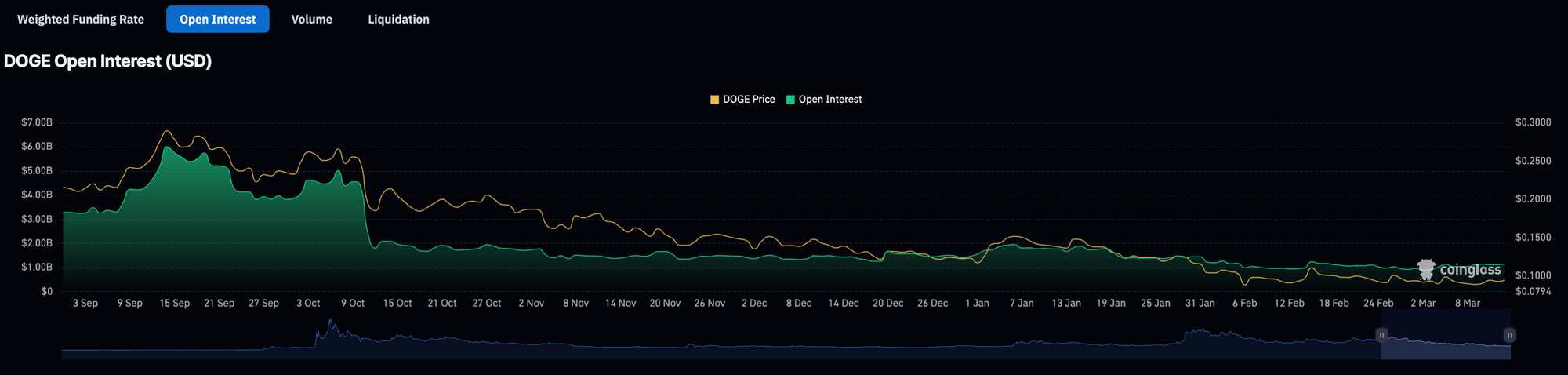Click the yellow DOGE Price legend swatch
The image size is (1568, 375).
pyautogui.click(x=714, y=100)
